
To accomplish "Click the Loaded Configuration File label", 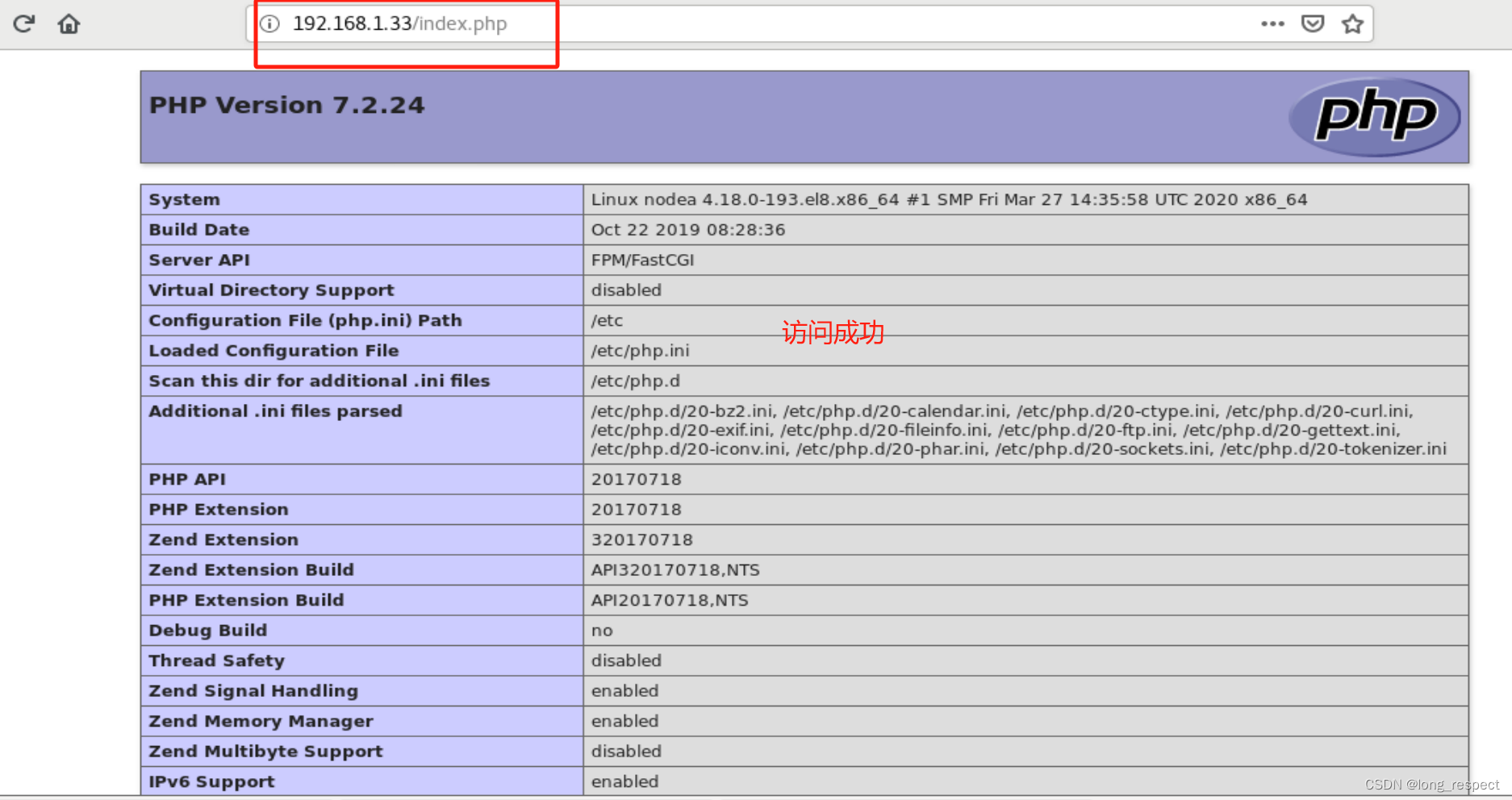I will pyautogui.click(x=274, y=351).
